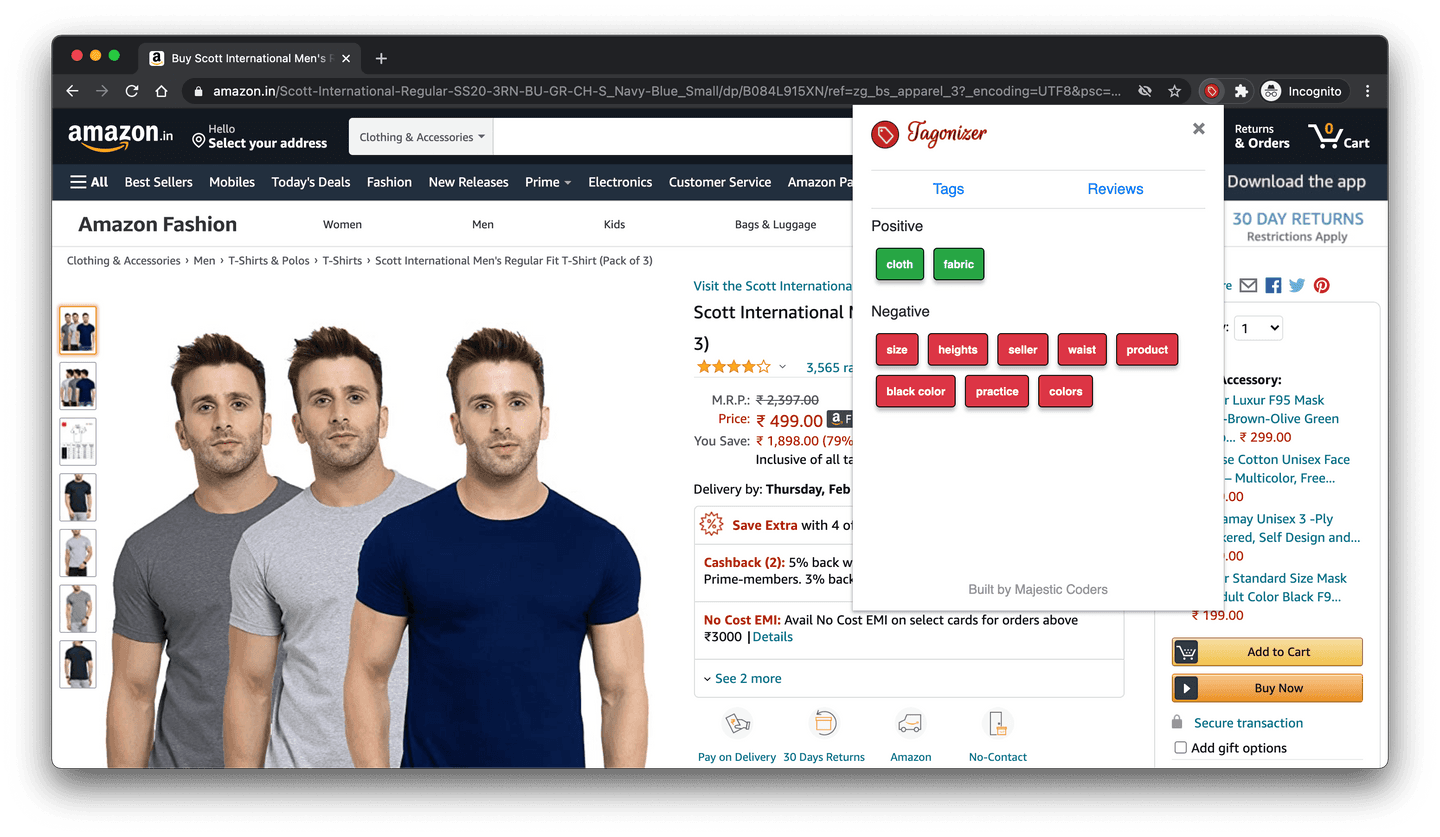Click the browser address bar URL
This screenshot has width=1440, height=837.
point(666,91)
